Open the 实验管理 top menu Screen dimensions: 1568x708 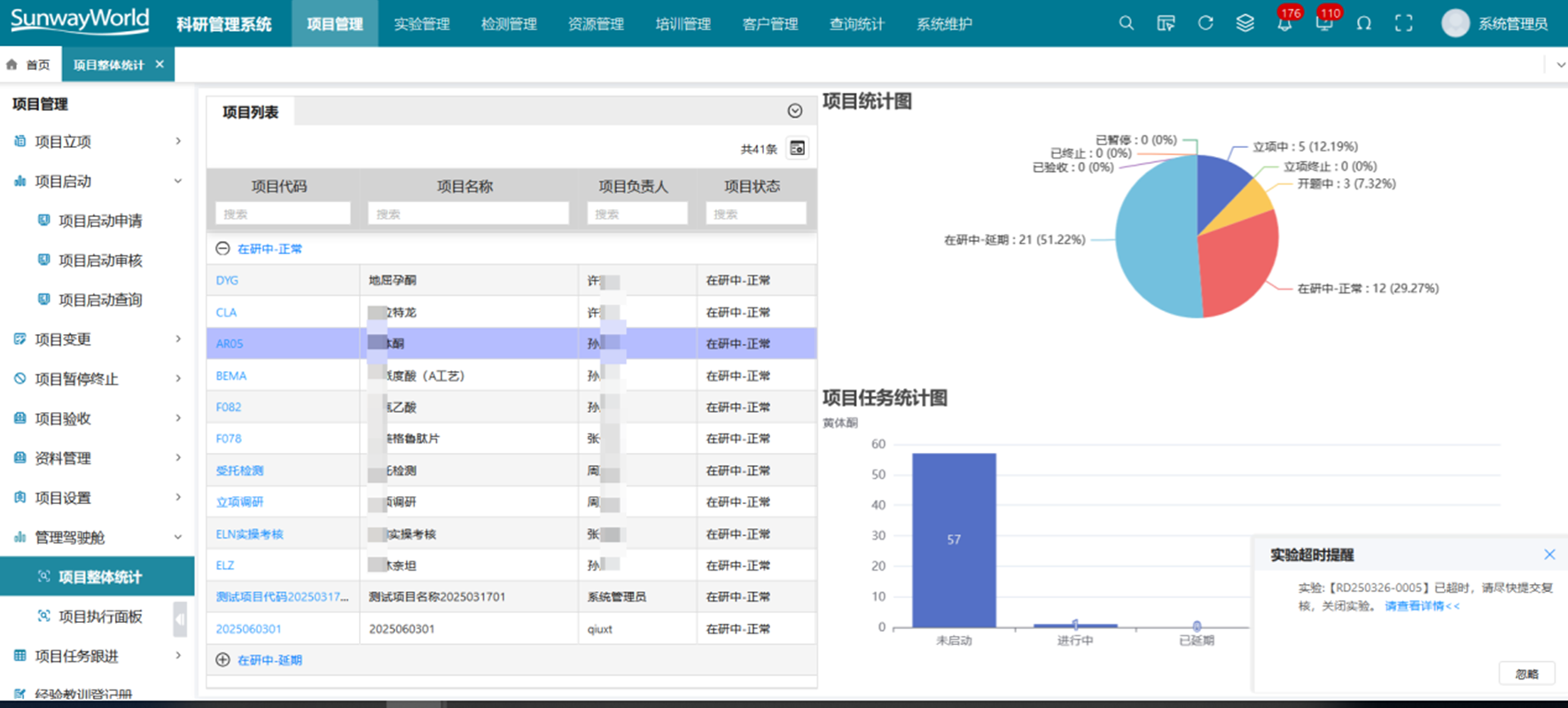click(x=421, y=24)
